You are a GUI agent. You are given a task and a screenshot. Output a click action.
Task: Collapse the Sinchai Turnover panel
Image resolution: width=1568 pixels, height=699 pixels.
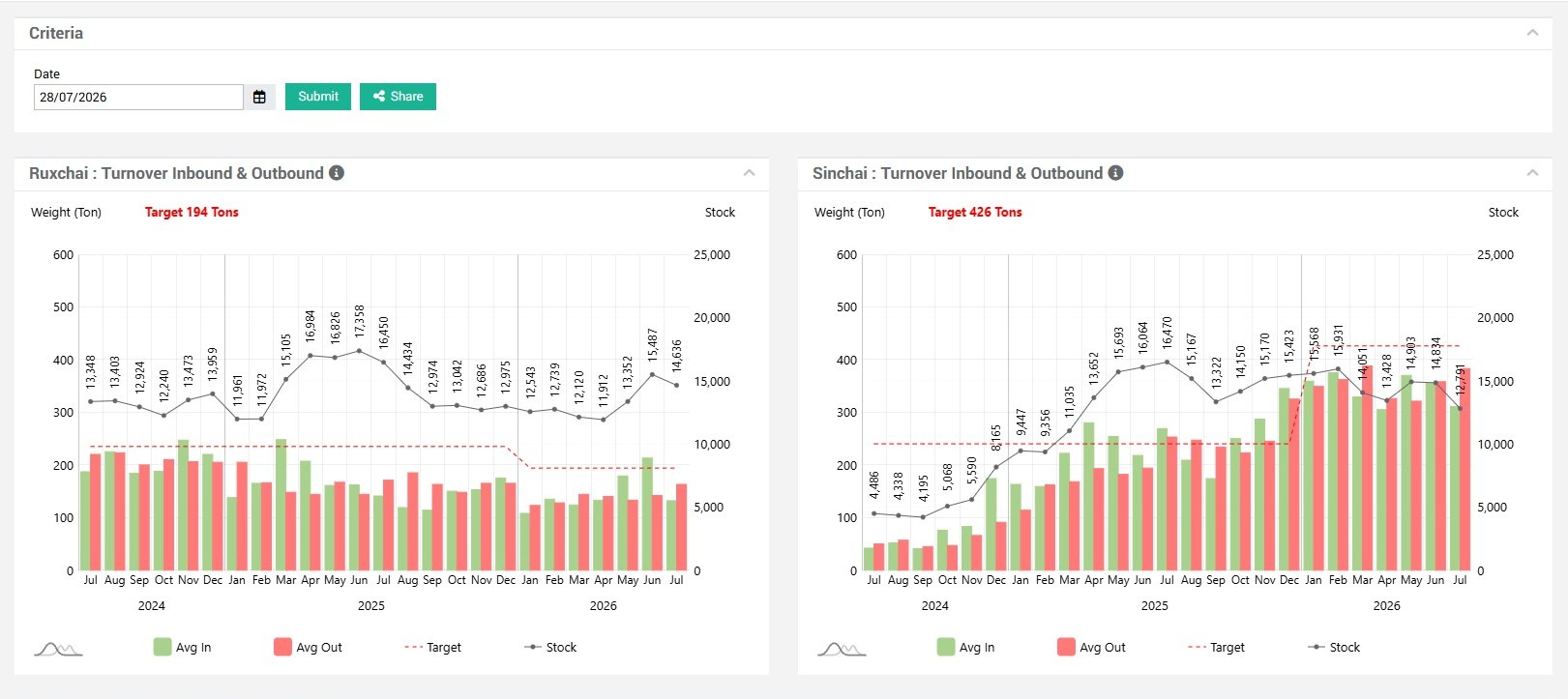(x=1532, y=173)
